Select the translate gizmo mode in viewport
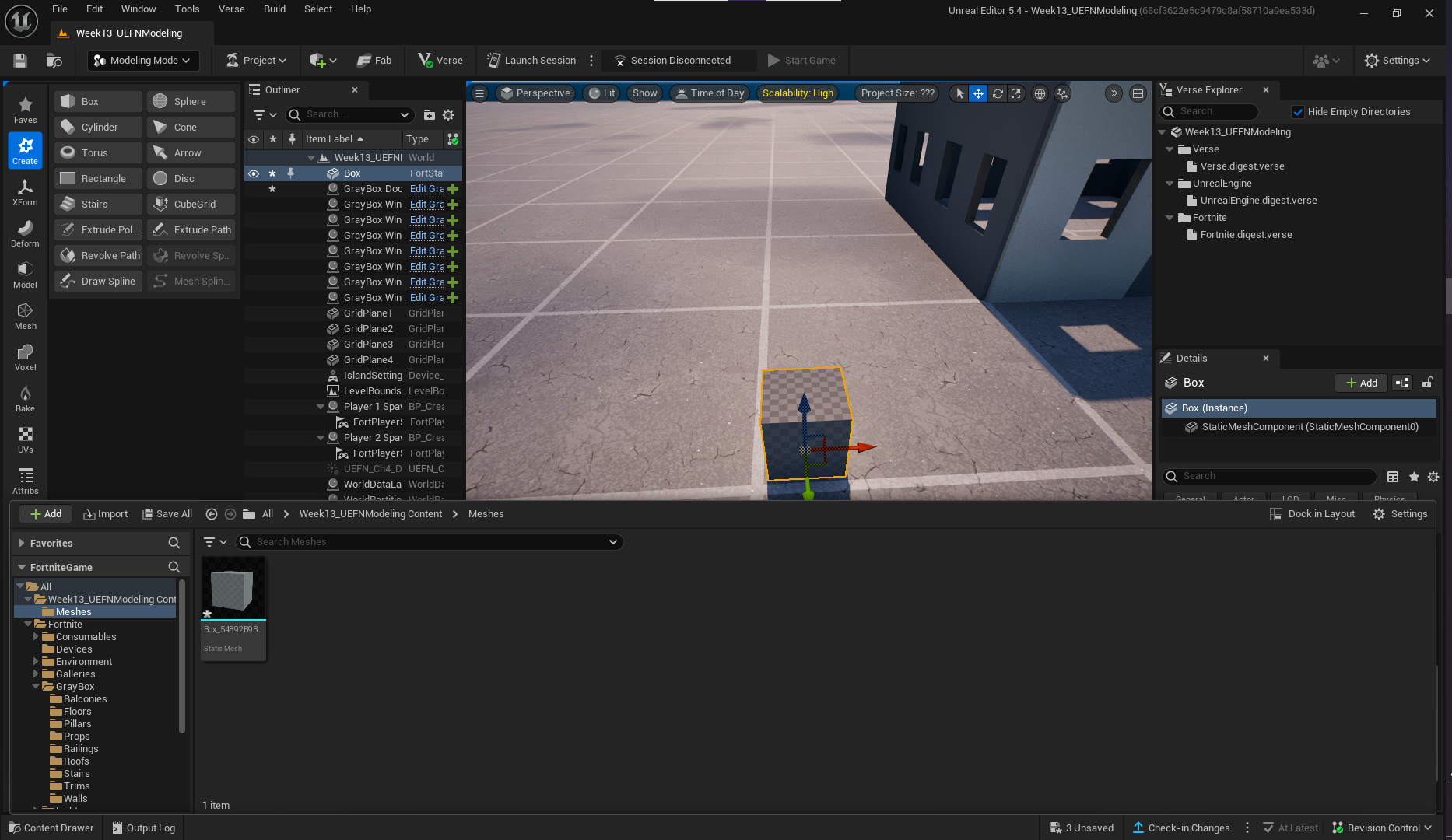Viewport: 1452px width, 840px height. coord(978,93)
